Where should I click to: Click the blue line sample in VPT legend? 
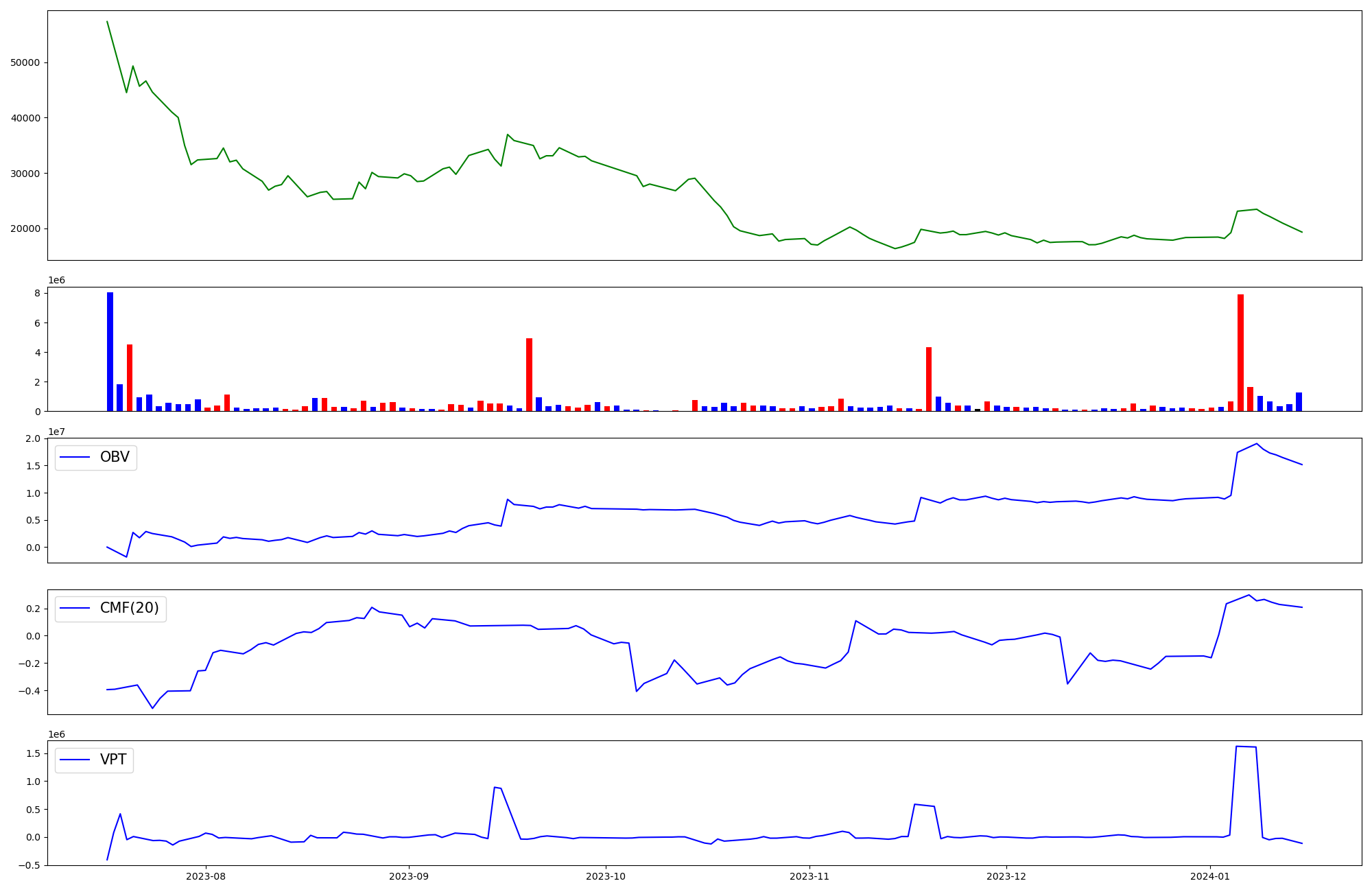[75, 760]
